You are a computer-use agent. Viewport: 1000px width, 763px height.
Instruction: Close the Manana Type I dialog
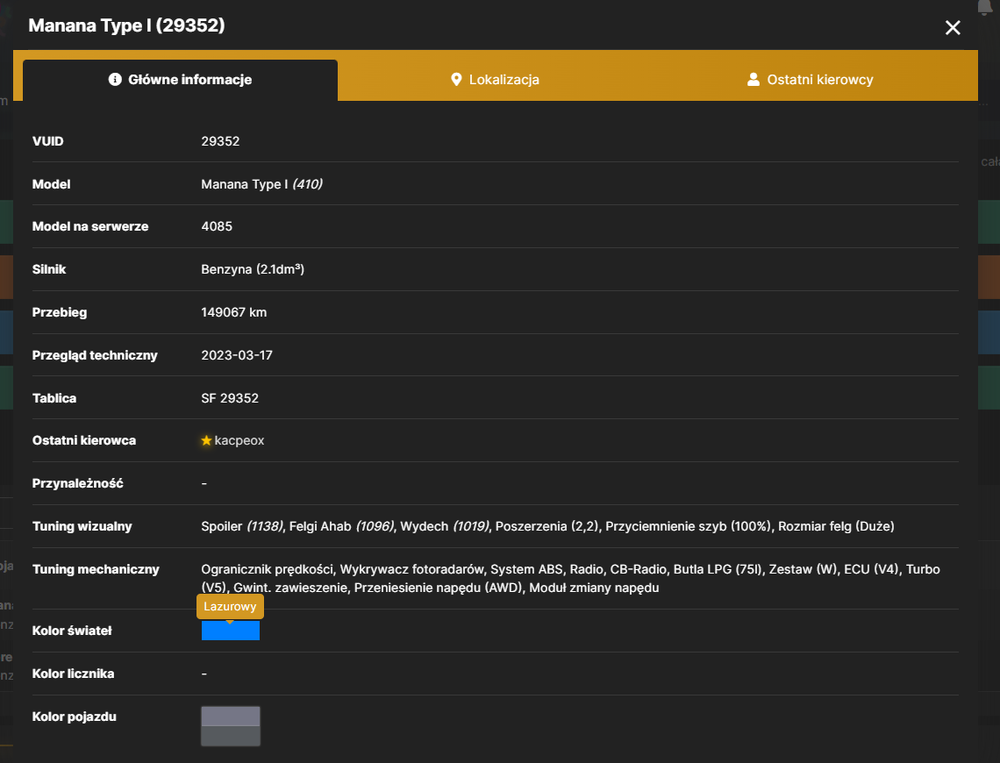(x=952, y=27)
